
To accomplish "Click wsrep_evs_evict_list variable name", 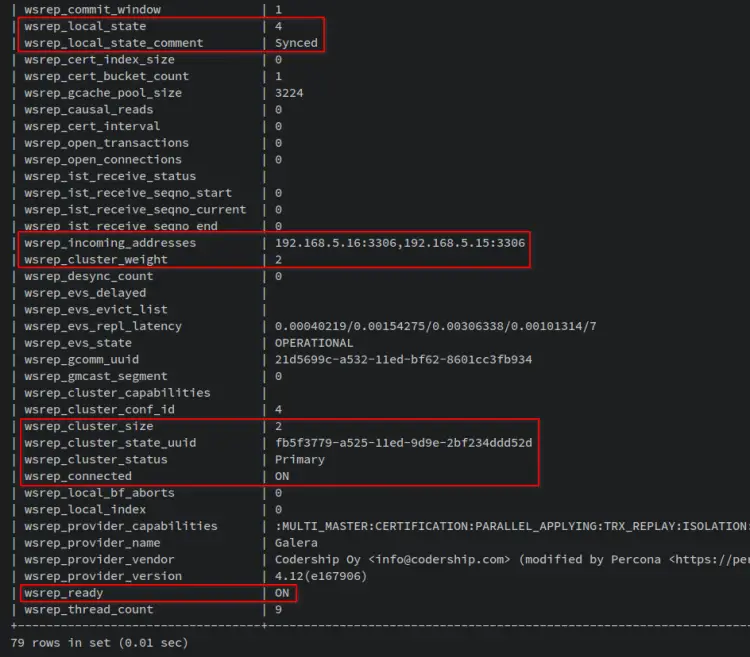I will 96,310.
